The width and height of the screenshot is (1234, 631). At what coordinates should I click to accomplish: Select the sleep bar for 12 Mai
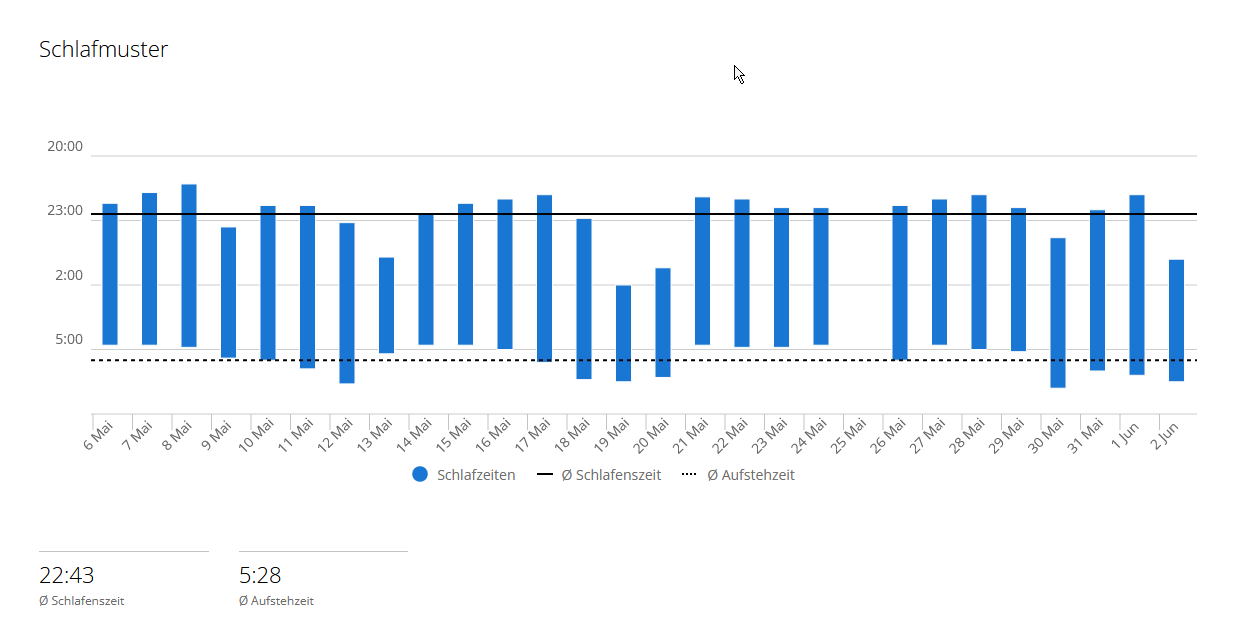[347, 303]
